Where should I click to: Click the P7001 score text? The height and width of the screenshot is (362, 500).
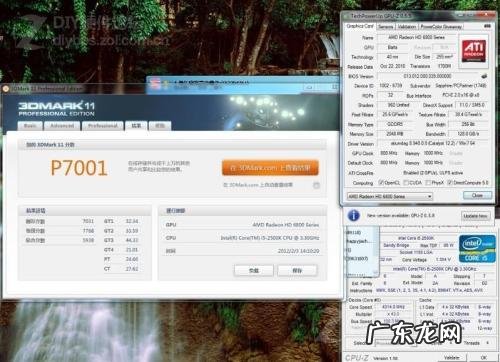pyautogui.click(x=79, y=168)
